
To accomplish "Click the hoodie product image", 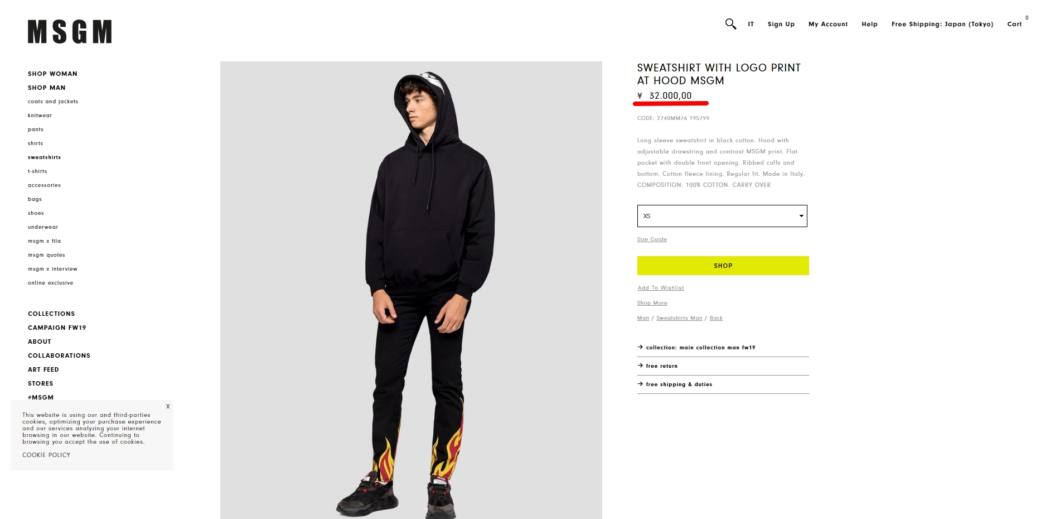I will [x=411, y=291].
